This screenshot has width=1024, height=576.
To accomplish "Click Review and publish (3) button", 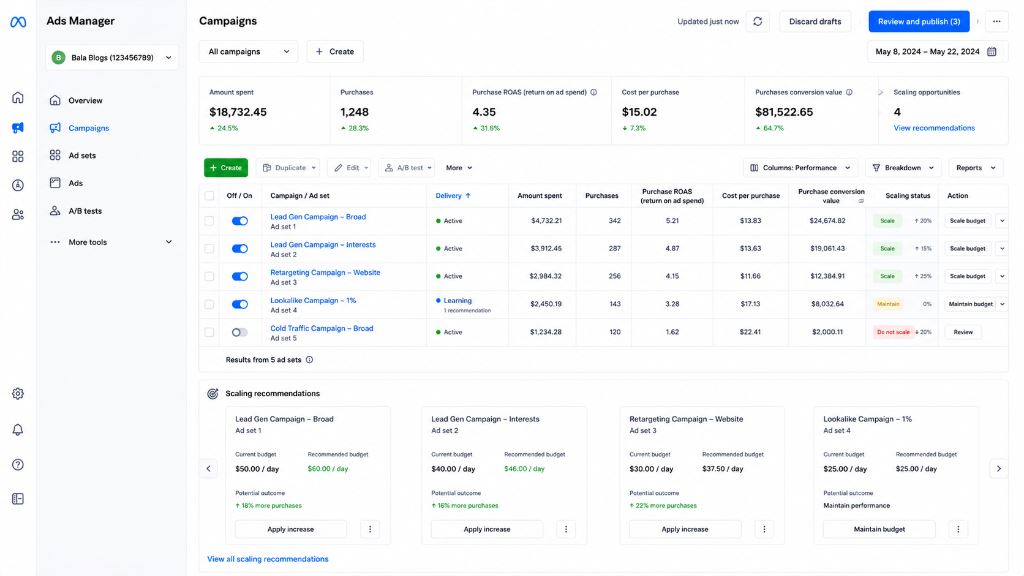I will point(919,22).
